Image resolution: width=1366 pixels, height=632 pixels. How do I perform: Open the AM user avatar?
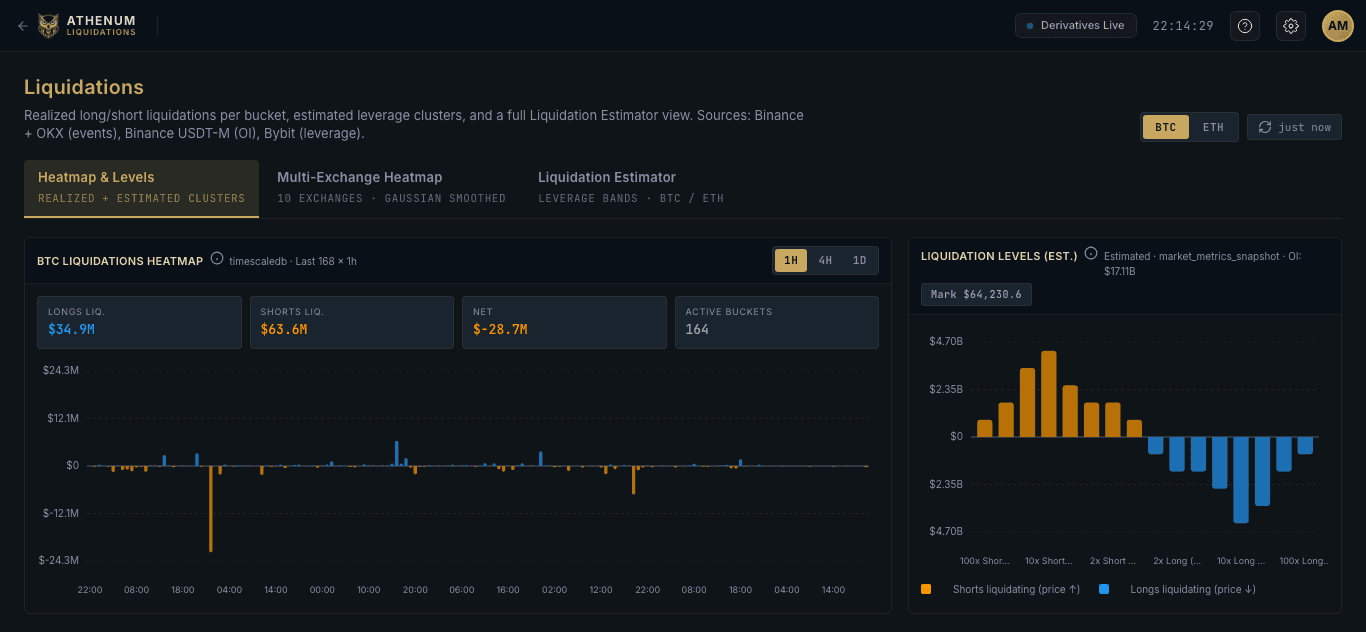(1338, 26)
